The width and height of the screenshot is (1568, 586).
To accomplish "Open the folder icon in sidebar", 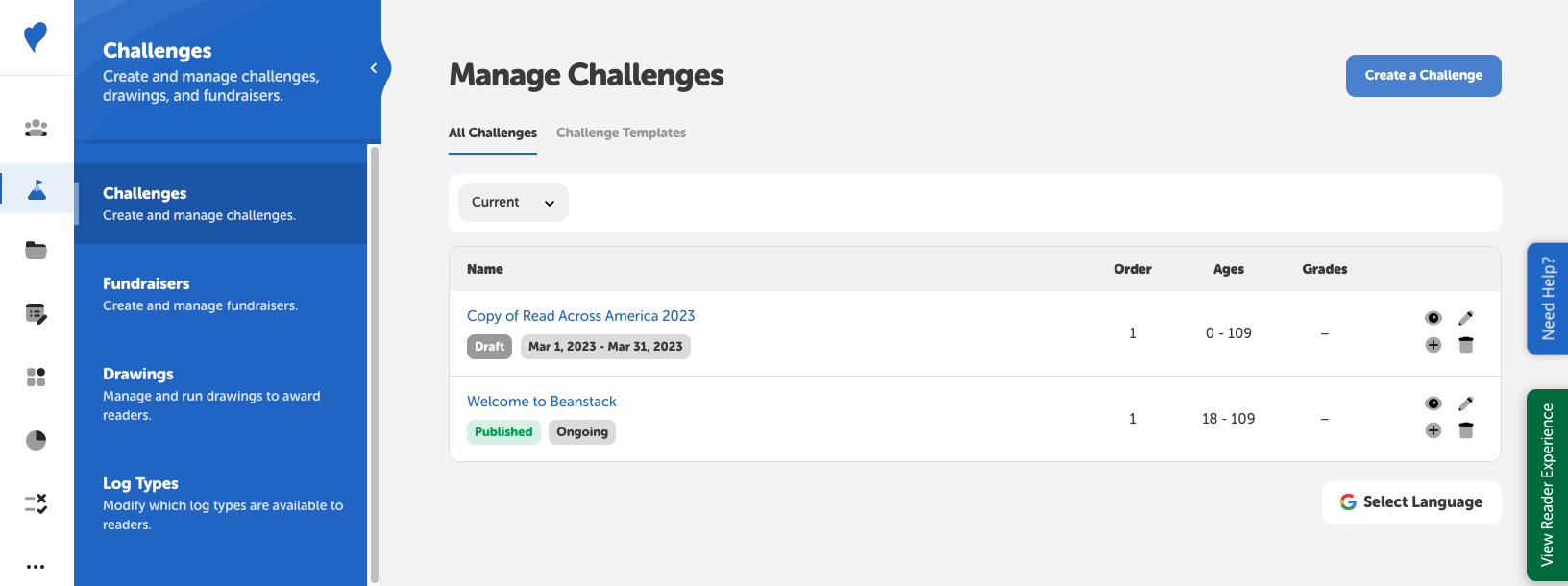I will (x=36, y=251).
